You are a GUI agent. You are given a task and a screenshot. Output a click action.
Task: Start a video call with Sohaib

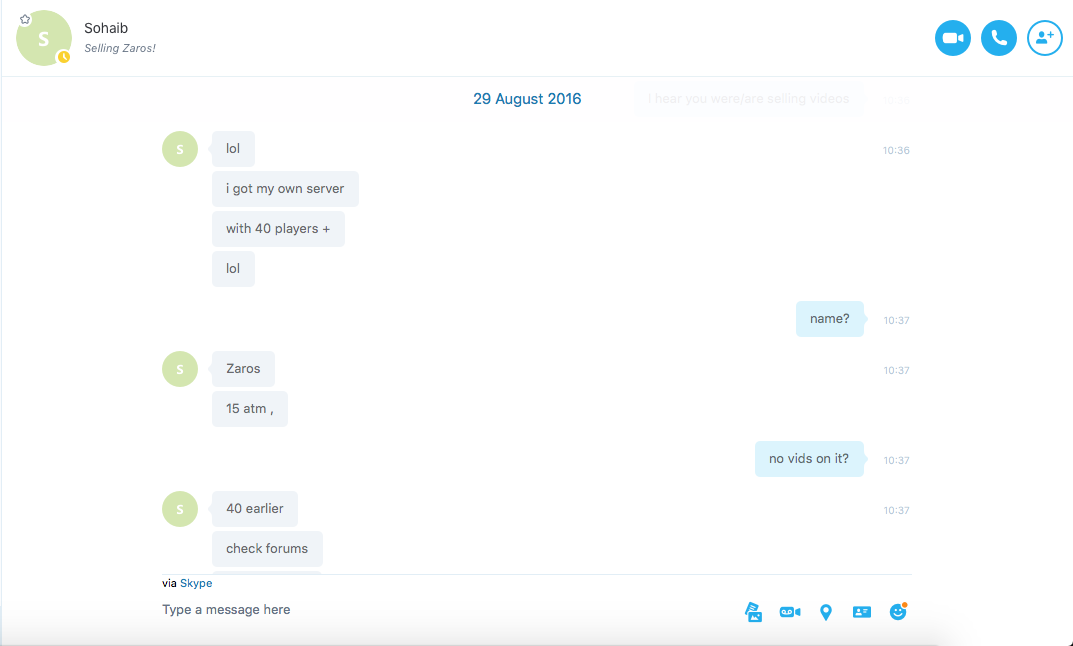pyautogui.click(x=953, y=38)
